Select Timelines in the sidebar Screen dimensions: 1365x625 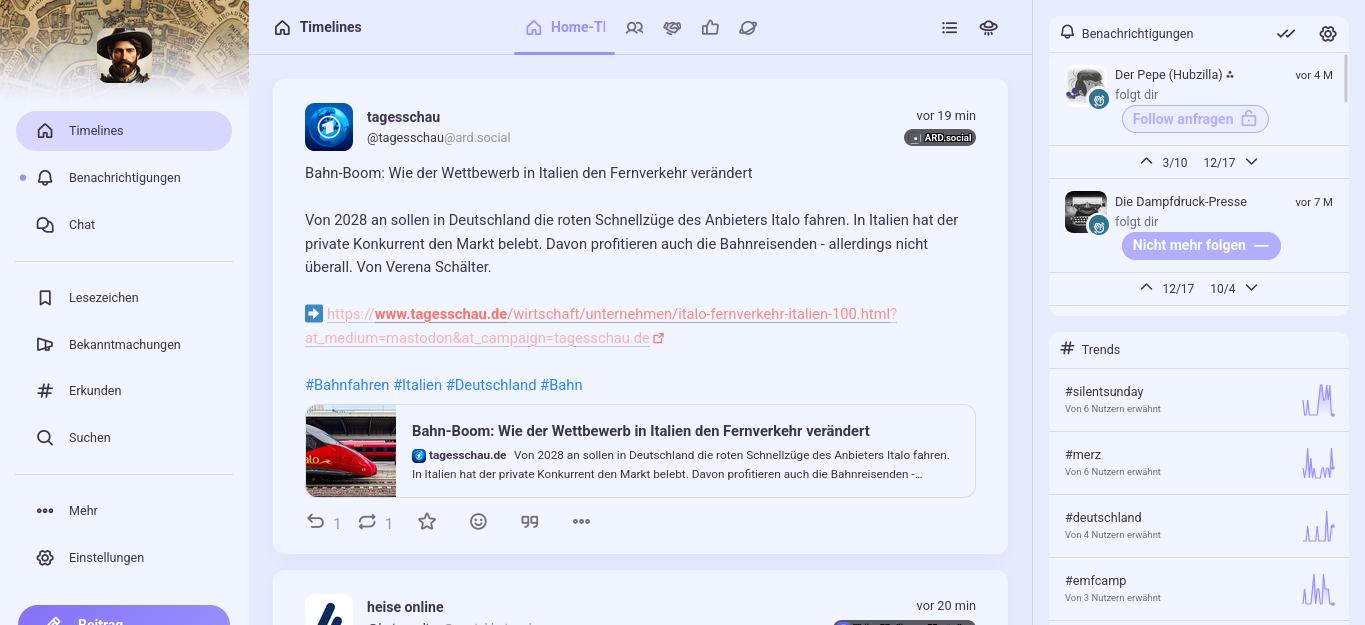point(124,131)
